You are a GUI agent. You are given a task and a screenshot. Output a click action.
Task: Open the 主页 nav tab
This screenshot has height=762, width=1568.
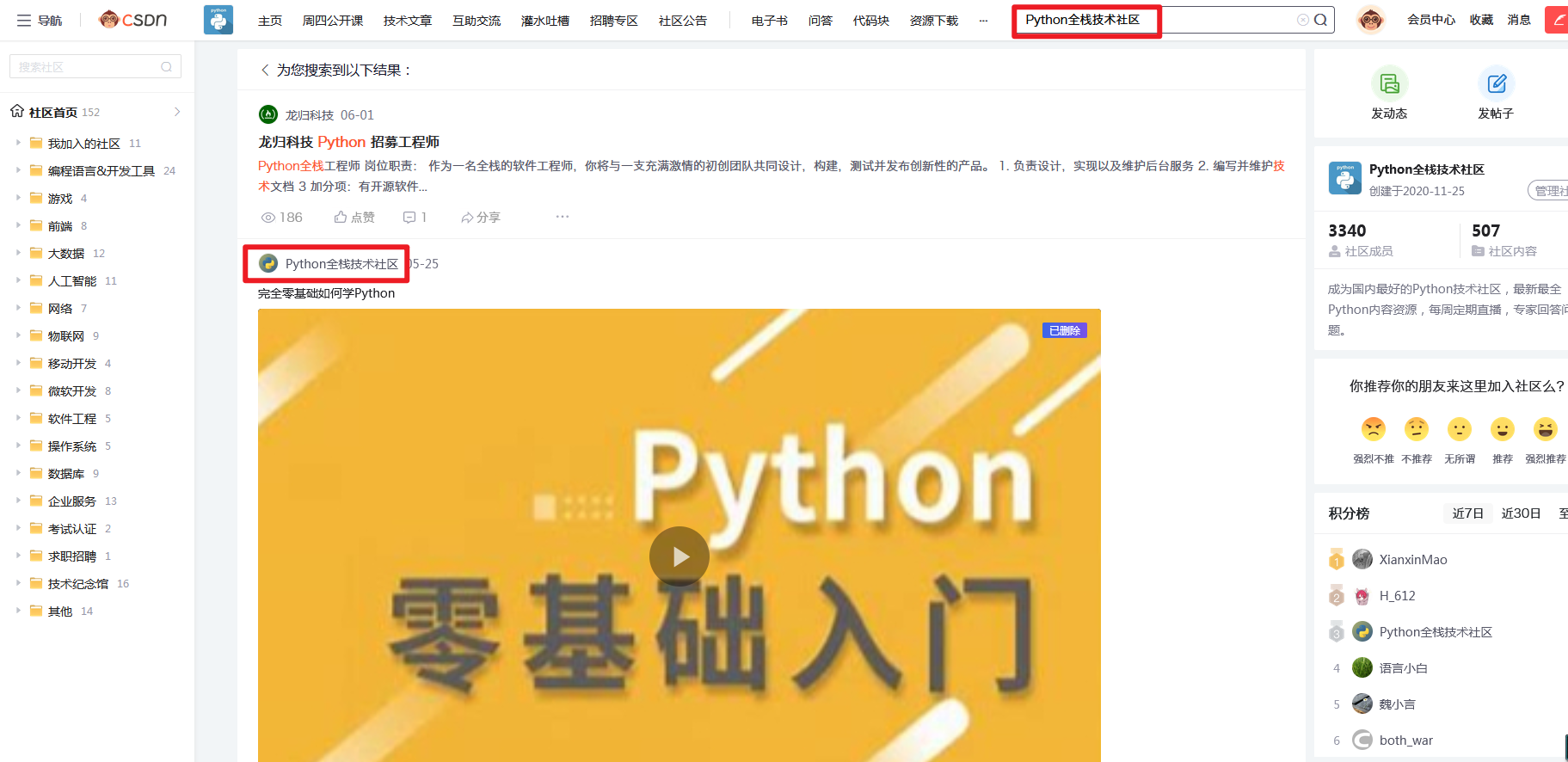point(270,21)
